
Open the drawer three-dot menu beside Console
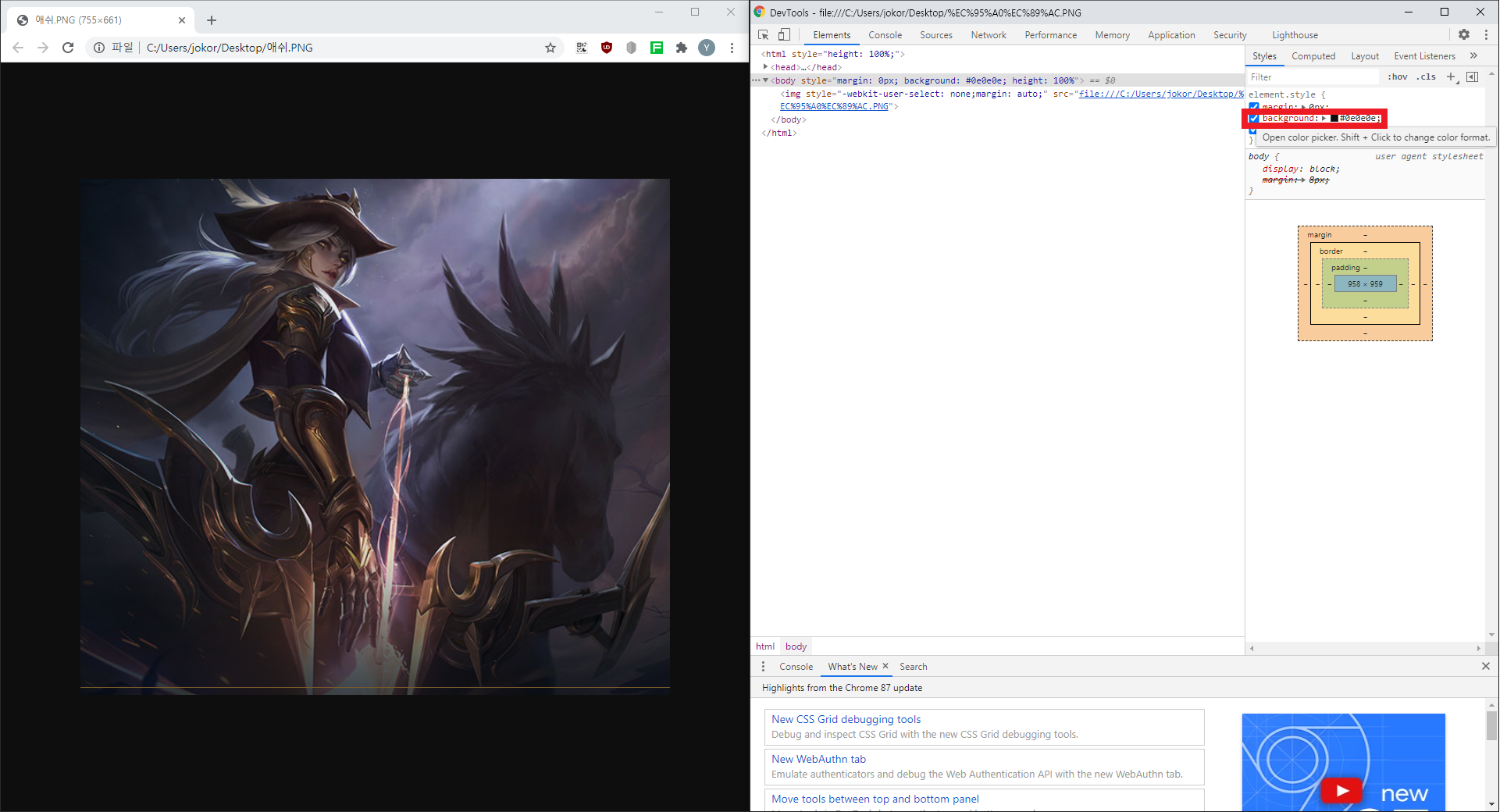click(x=764, y=667)
